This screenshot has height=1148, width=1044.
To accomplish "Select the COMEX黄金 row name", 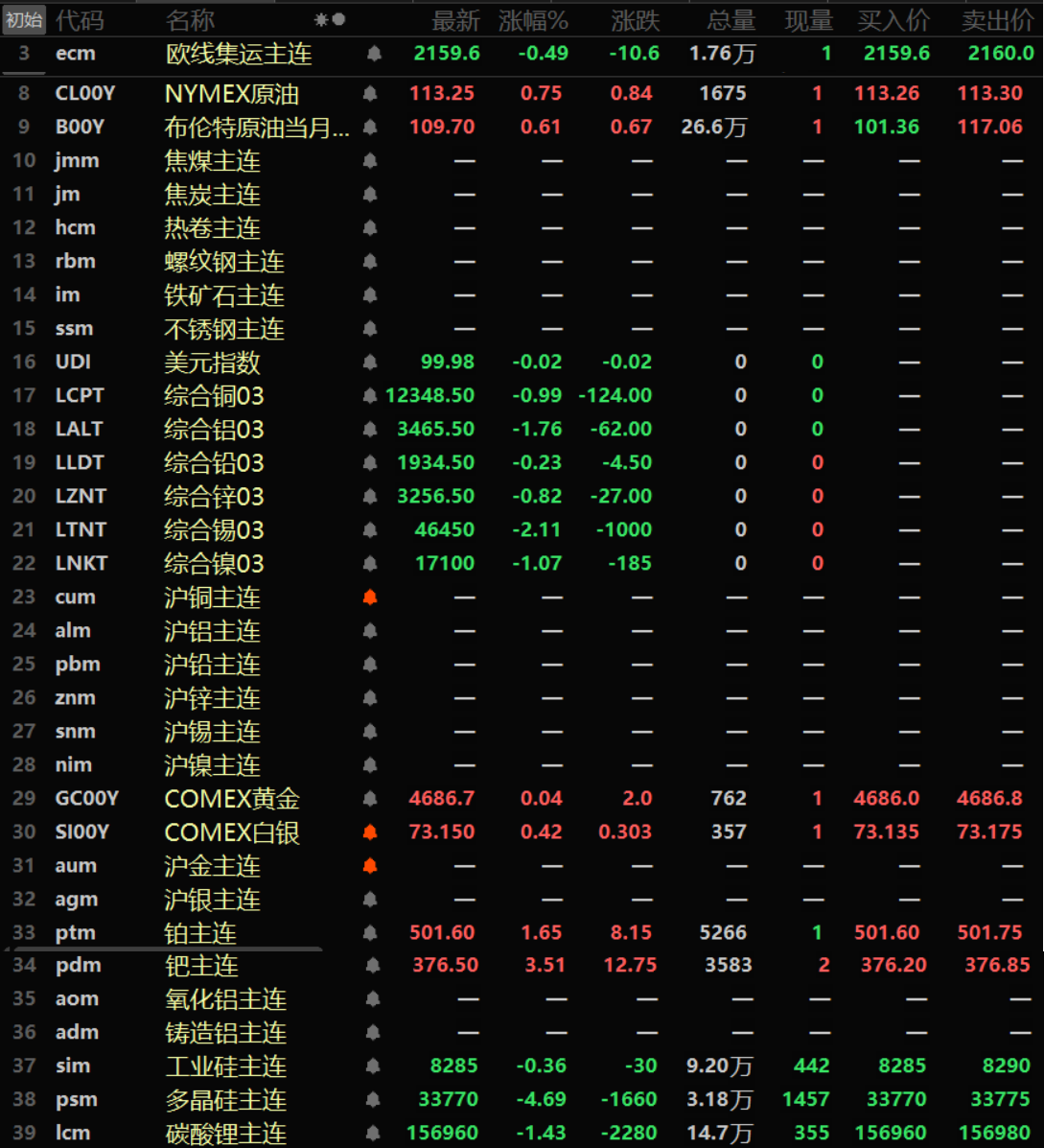I will (x=232, y=799).
